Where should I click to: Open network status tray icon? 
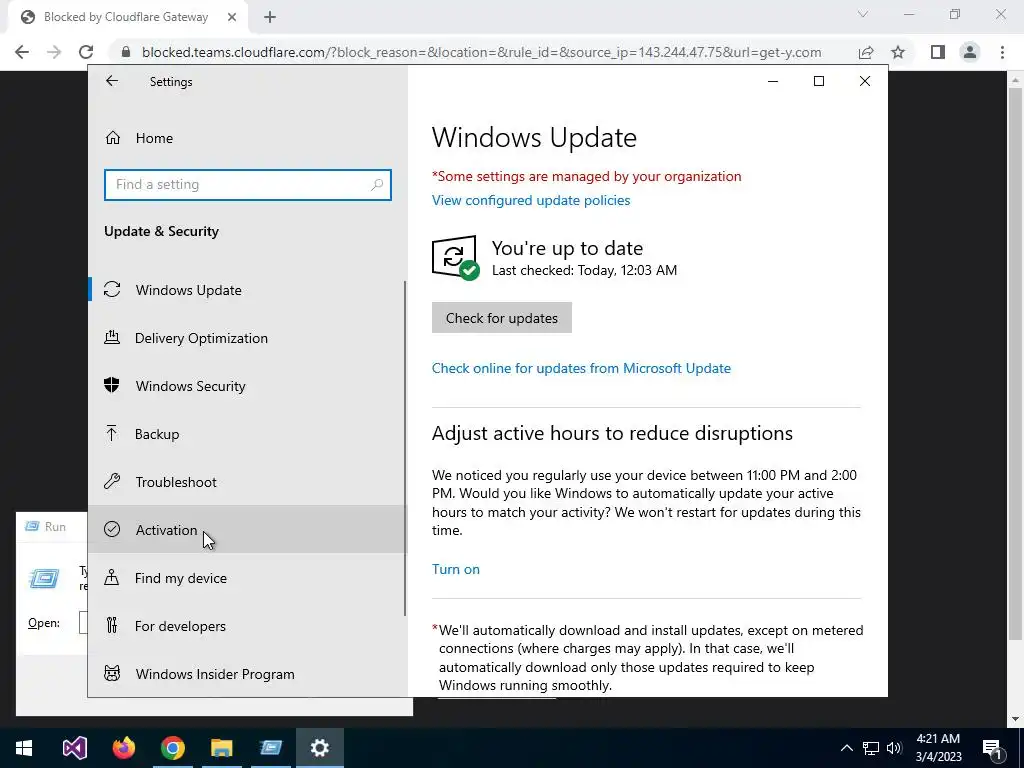tap(871, 748)
